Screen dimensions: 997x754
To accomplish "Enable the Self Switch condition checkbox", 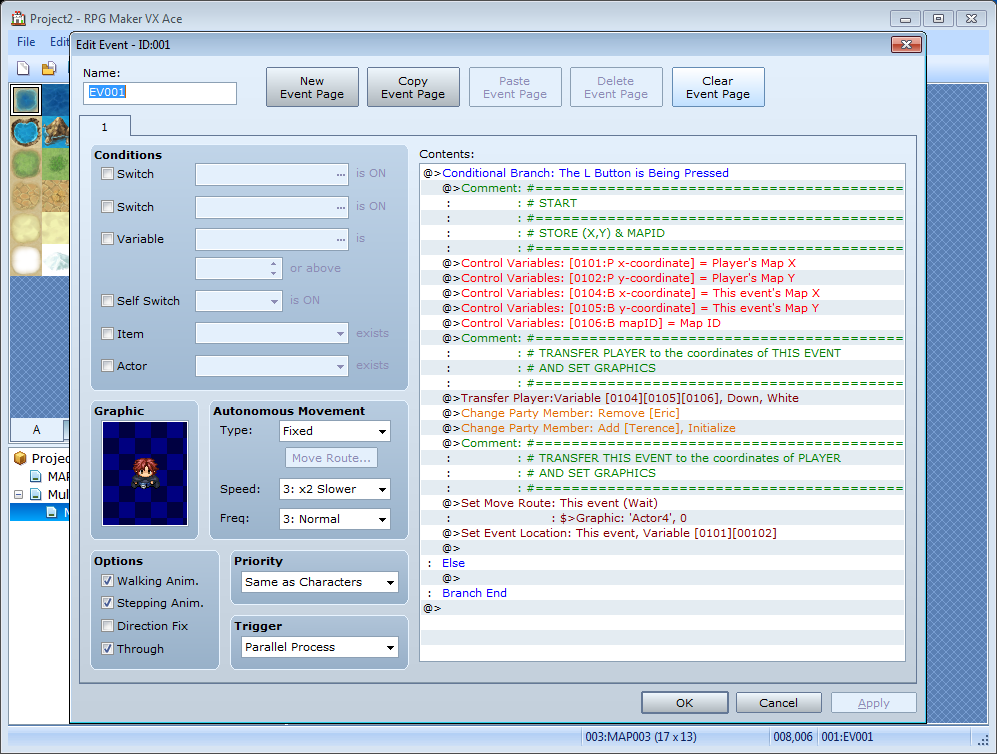I will (108, 301).
